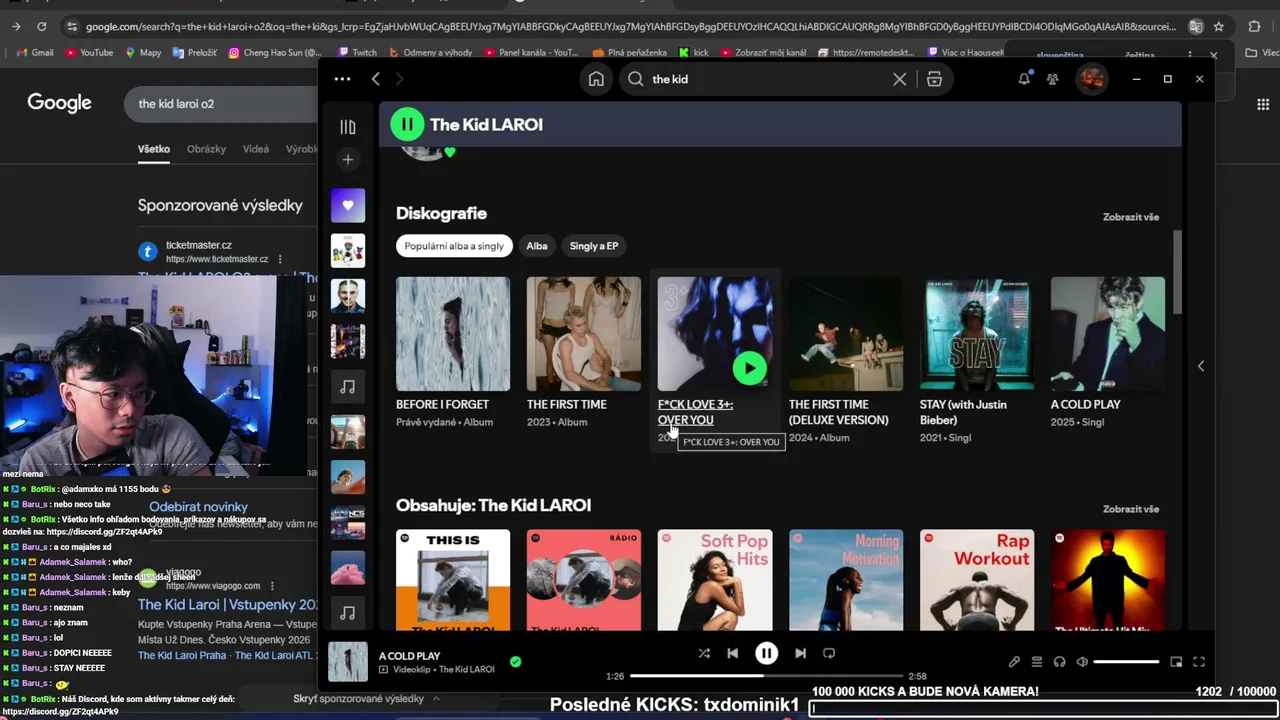Click the Spotify page vertical scrollbar
The image size is (1280, 720).
1177,270
